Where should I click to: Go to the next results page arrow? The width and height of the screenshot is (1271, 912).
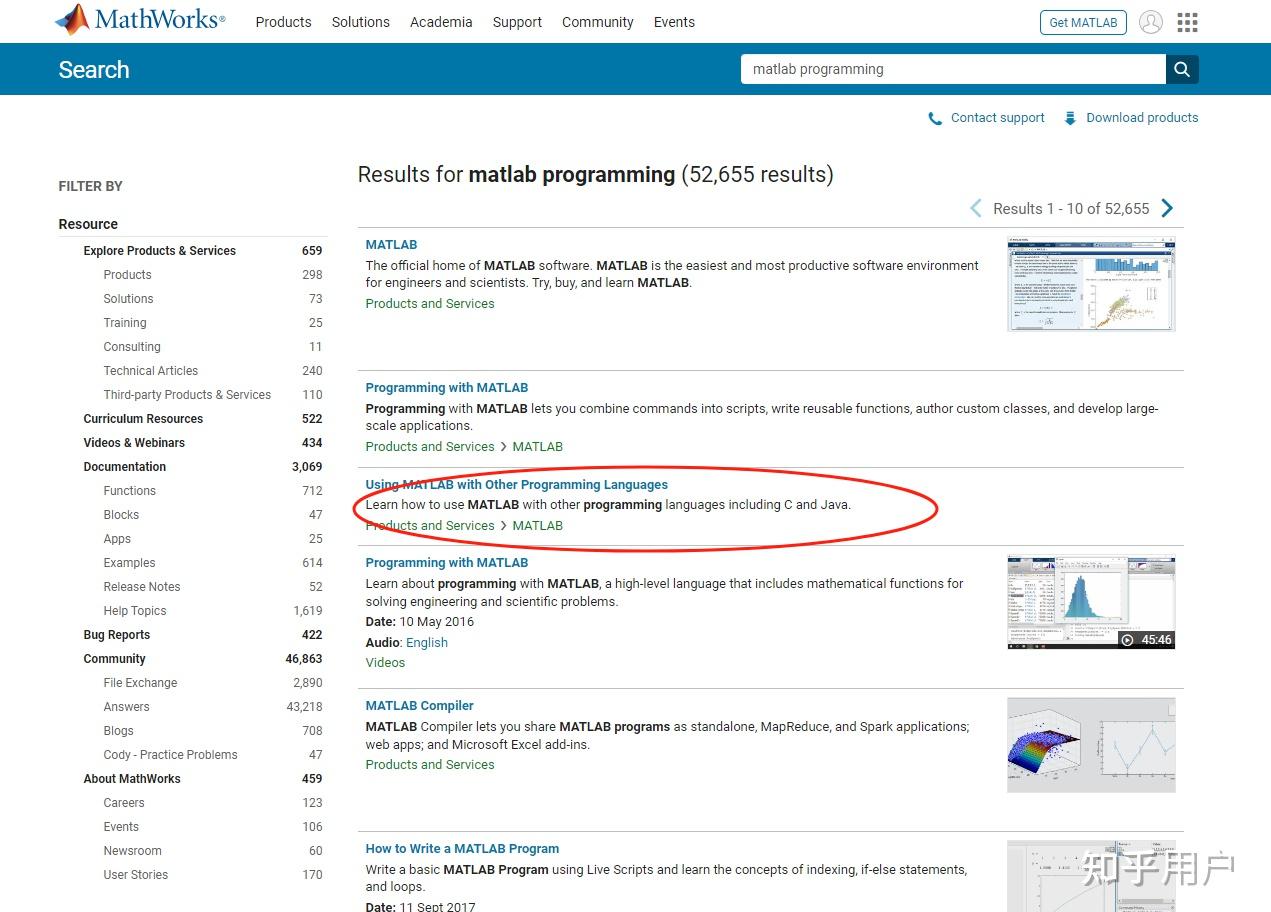coord(1167,208)
